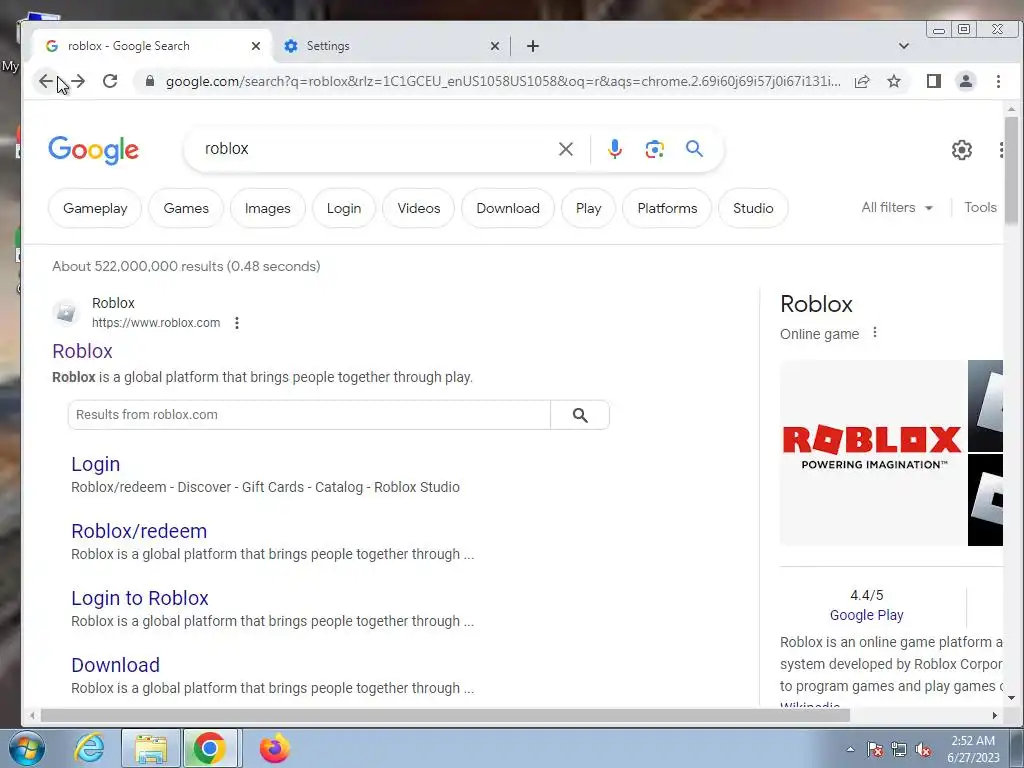Filter results by Games
The image size is (1024, 768).
[x=186, y=208]
